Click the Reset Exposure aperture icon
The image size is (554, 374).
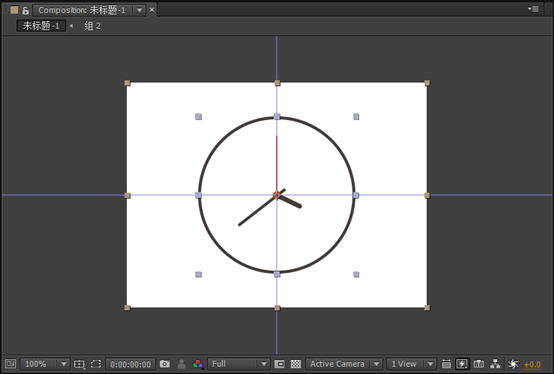tap(513, 364)
